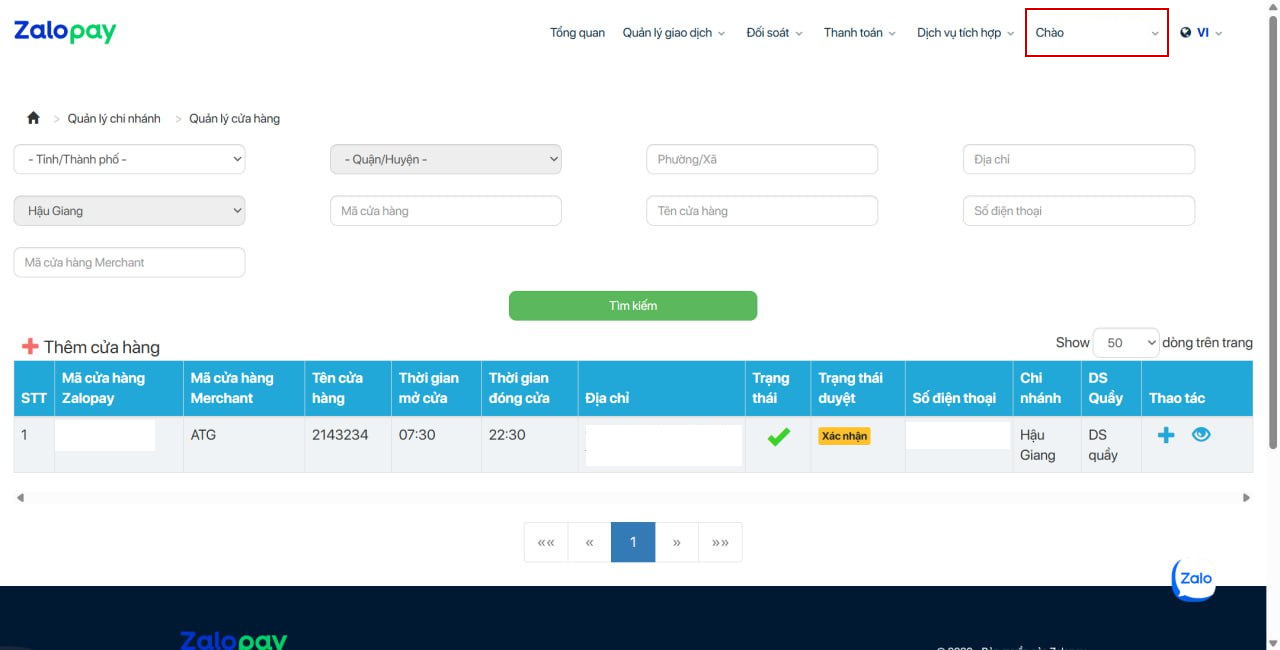Image resolution: width=1280 pixels, height=650 pixels.
Task: Click Hậu Giang cell in table row
Action: click(x=1047, y=444)
